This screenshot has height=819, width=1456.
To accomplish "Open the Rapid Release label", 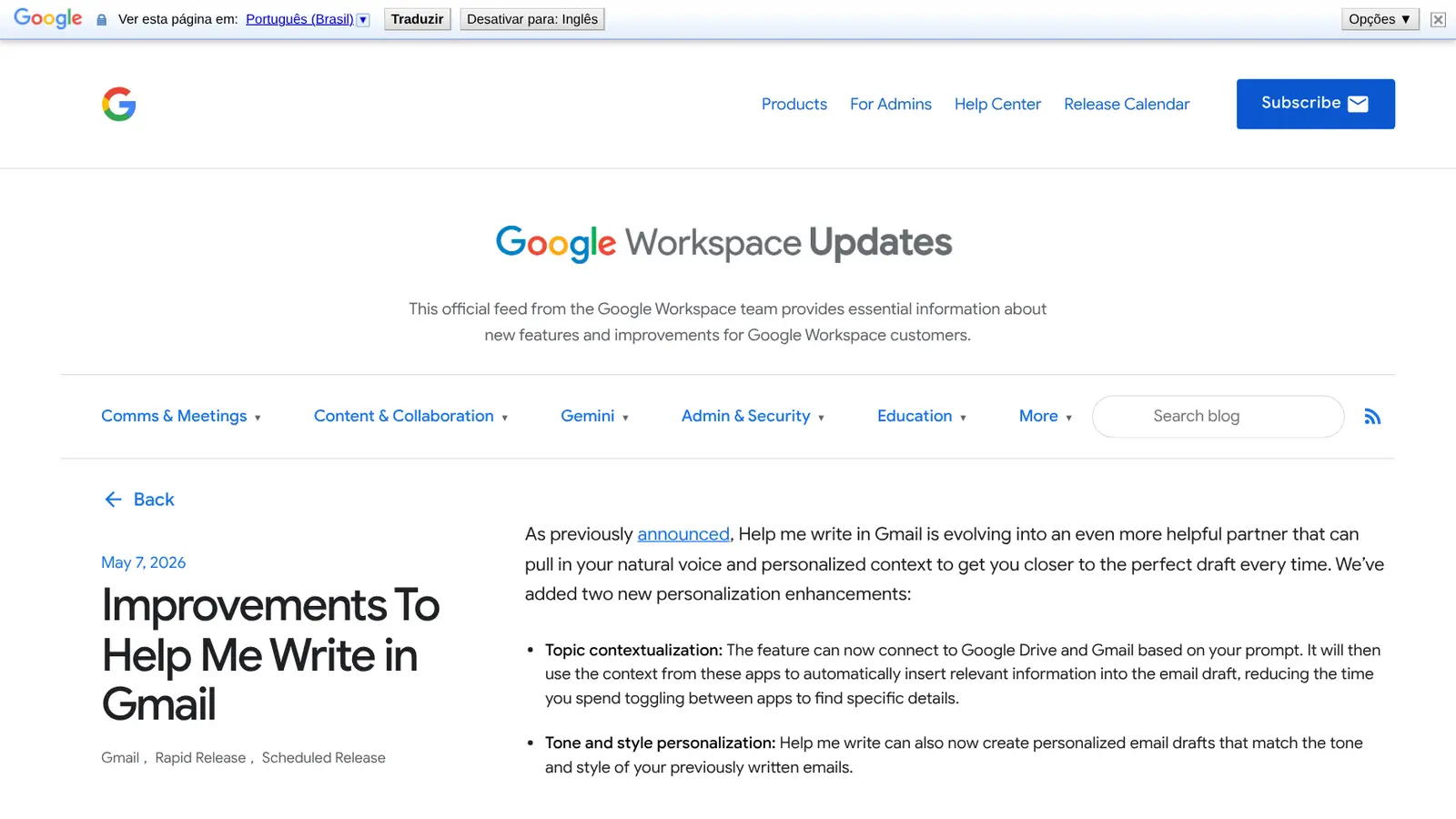I will pyautogui.click(x=200, y=758).
